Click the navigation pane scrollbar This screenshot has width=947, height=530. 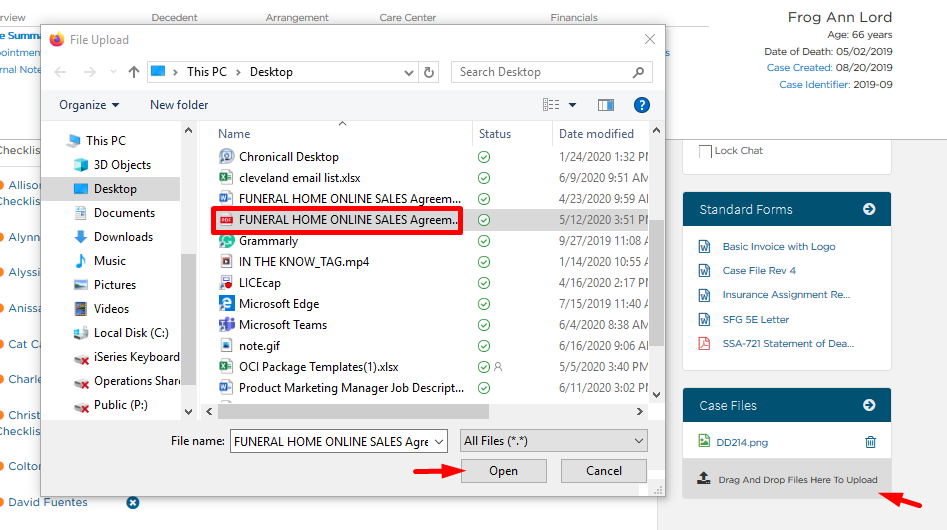(188, 319)
